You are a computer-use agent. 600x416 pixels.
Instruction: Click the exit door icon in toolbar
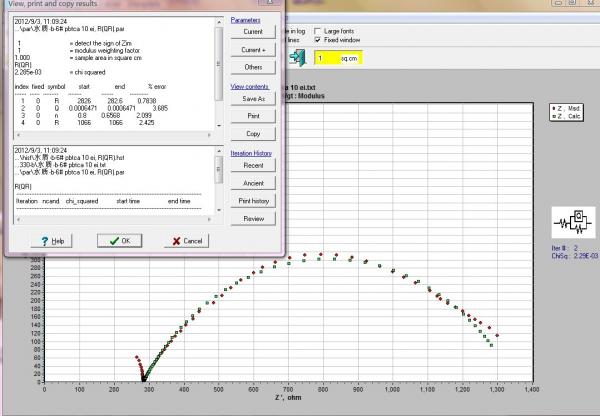[x=297, y=59]
